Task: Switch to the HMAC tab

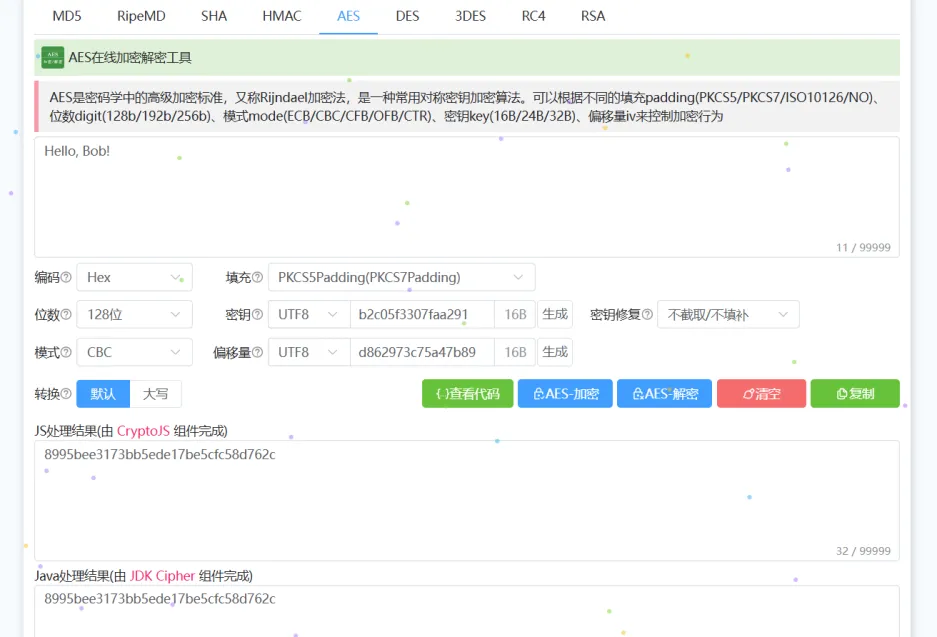Action: click(x=282, y=16)
